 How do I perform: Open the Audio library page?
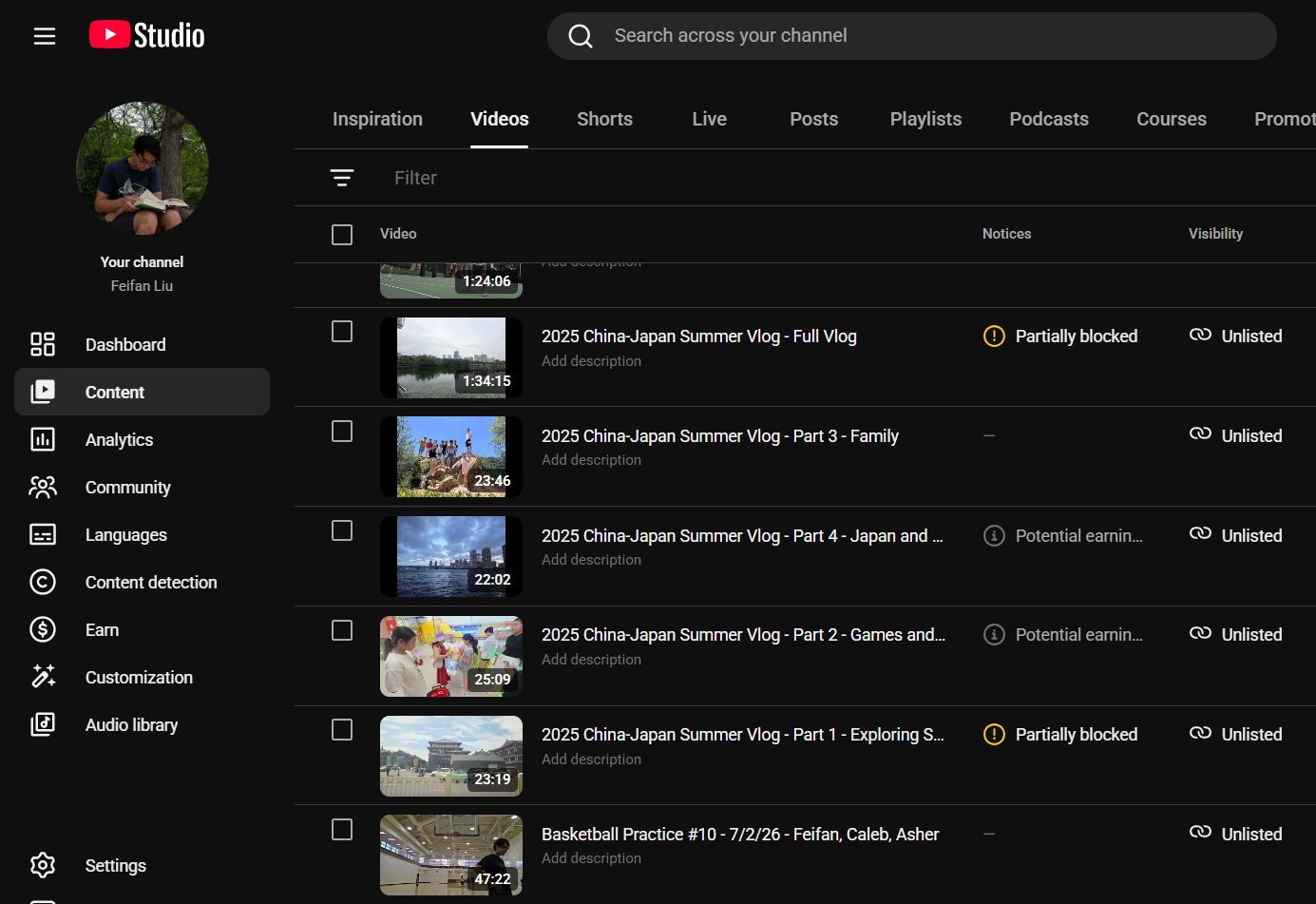(143, 724)
